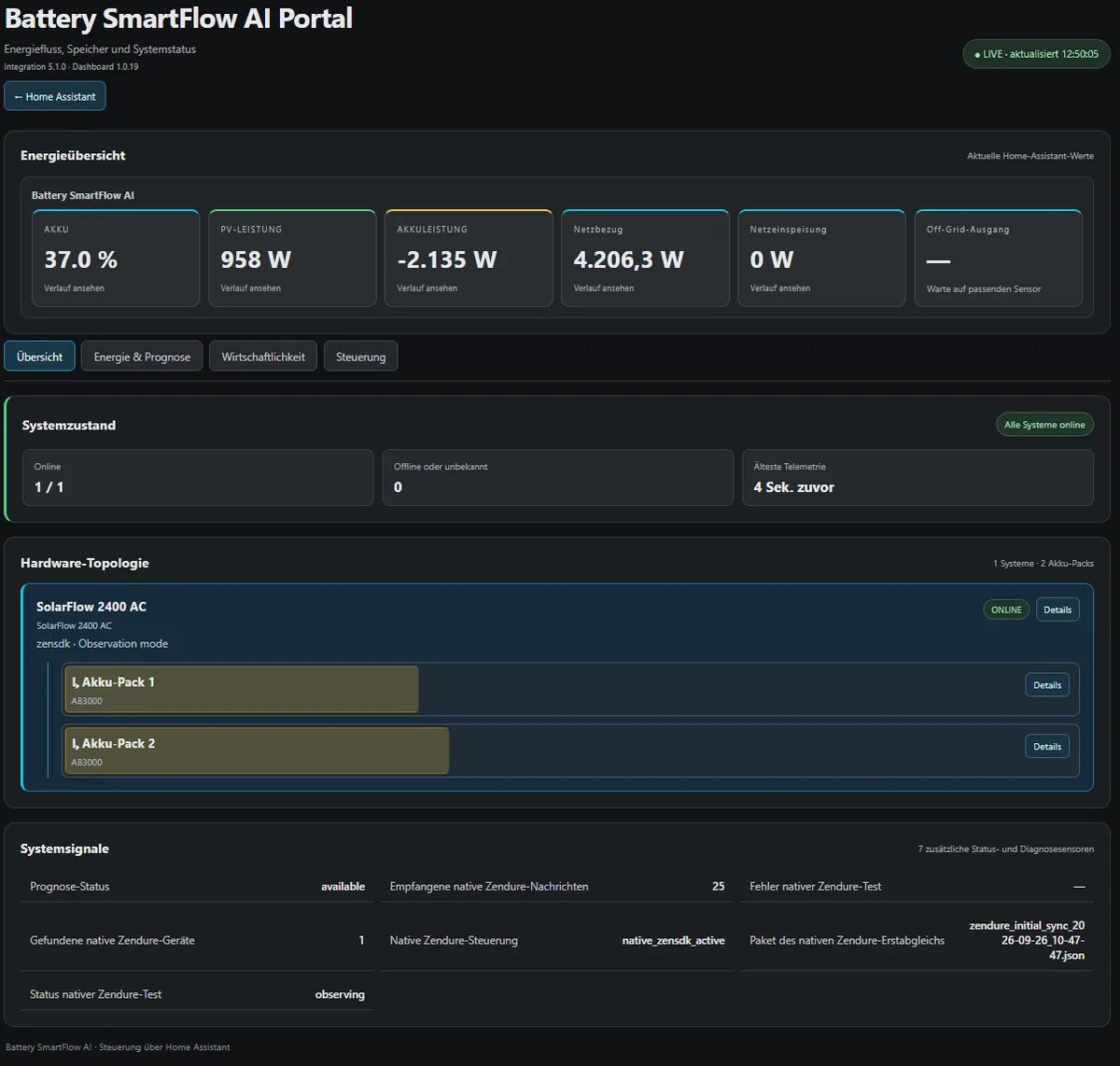The width and height of the screenshot is (1120, 1066).
Task: Click zensdk · Observation mode text
Action: (x=102, y=644)
